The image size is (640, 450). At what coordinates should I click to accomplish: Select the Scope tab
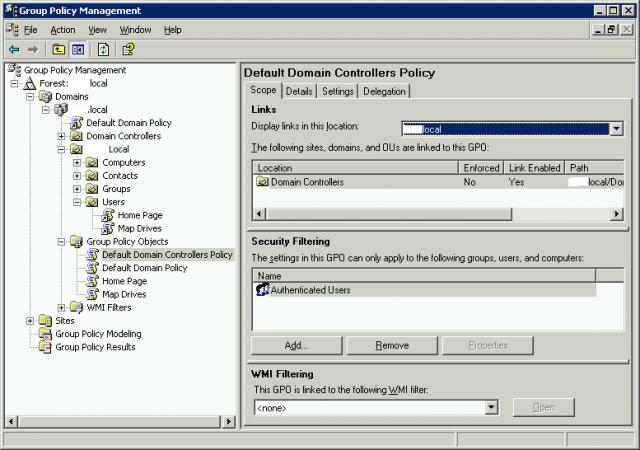point(263,90)
